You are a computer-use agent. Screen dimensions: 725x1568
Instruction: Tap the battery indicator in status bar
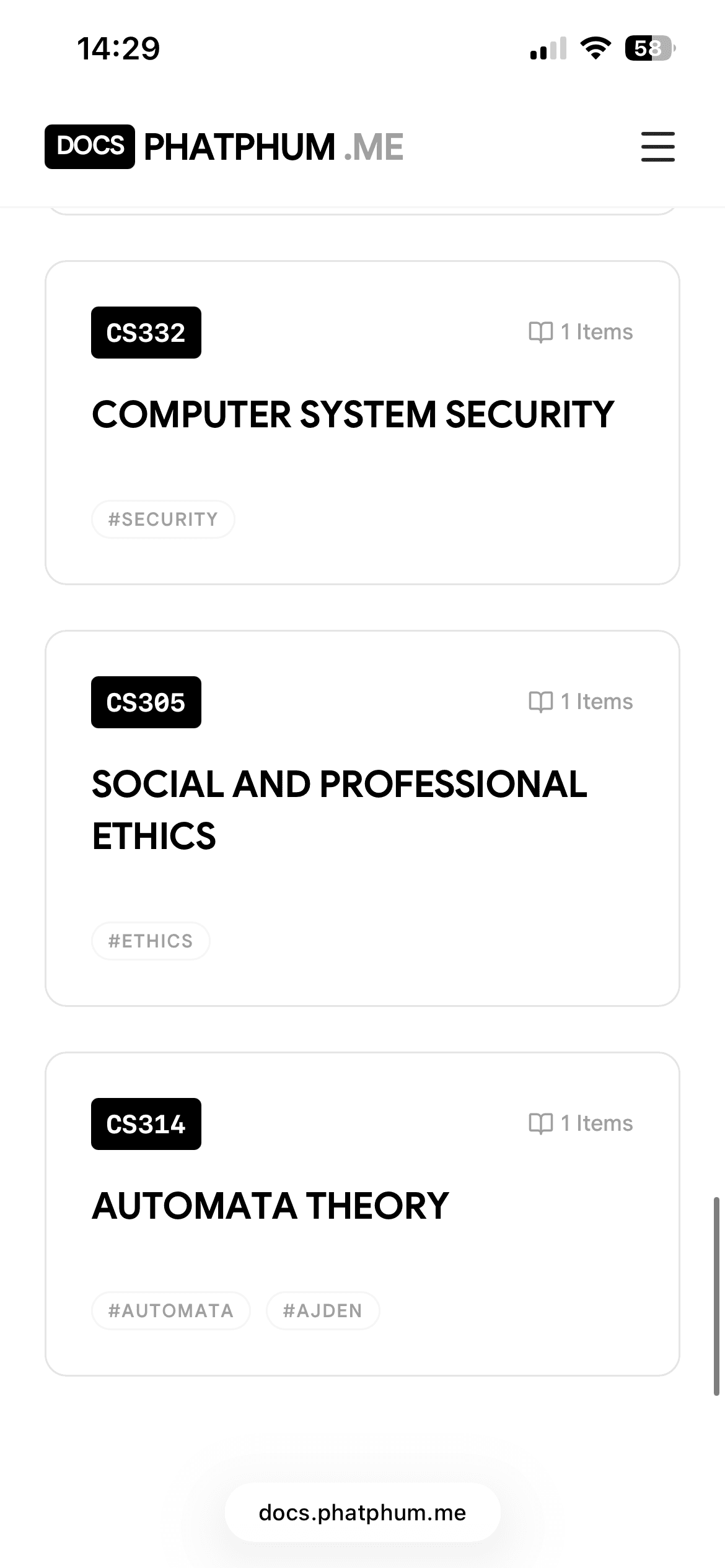[x=649, y=48]
